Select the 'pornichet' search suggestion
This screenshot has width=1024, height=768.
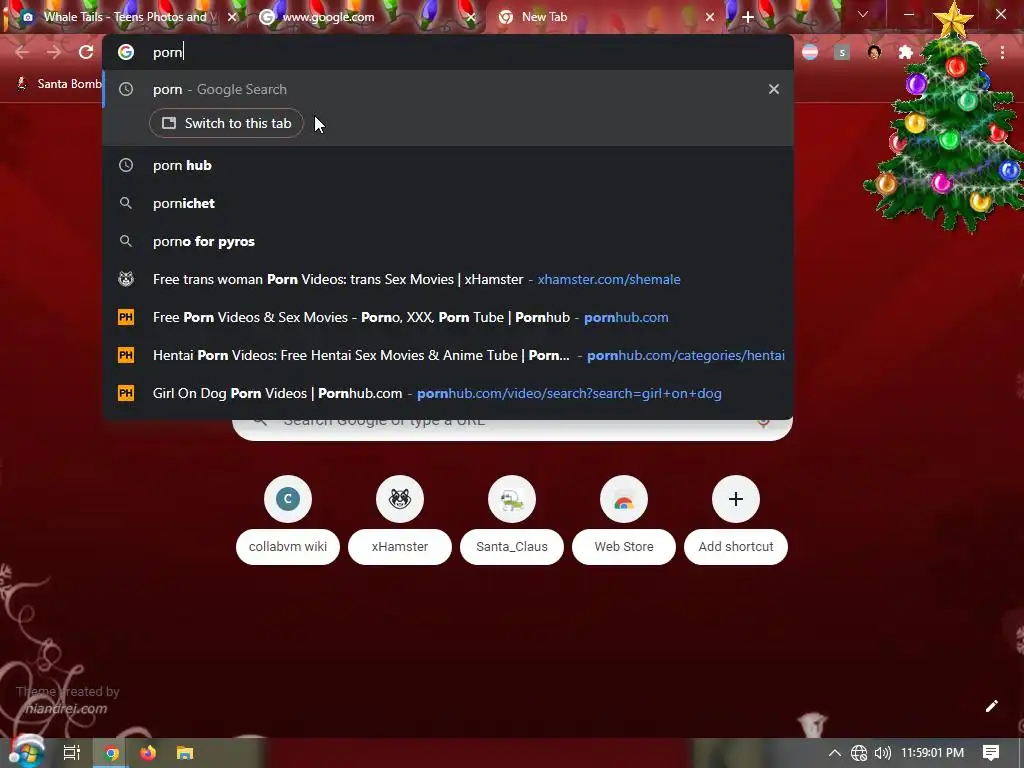pos(448,203)
